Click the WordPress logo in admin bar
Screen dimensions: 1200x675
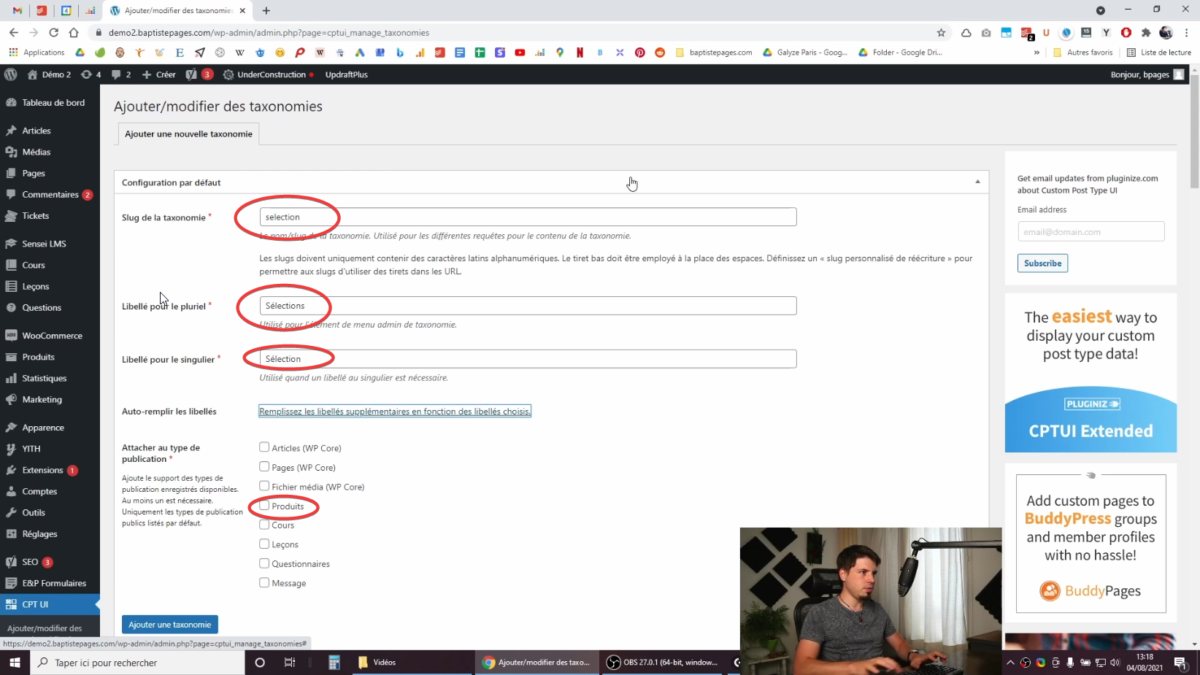[x=10, y=74]
